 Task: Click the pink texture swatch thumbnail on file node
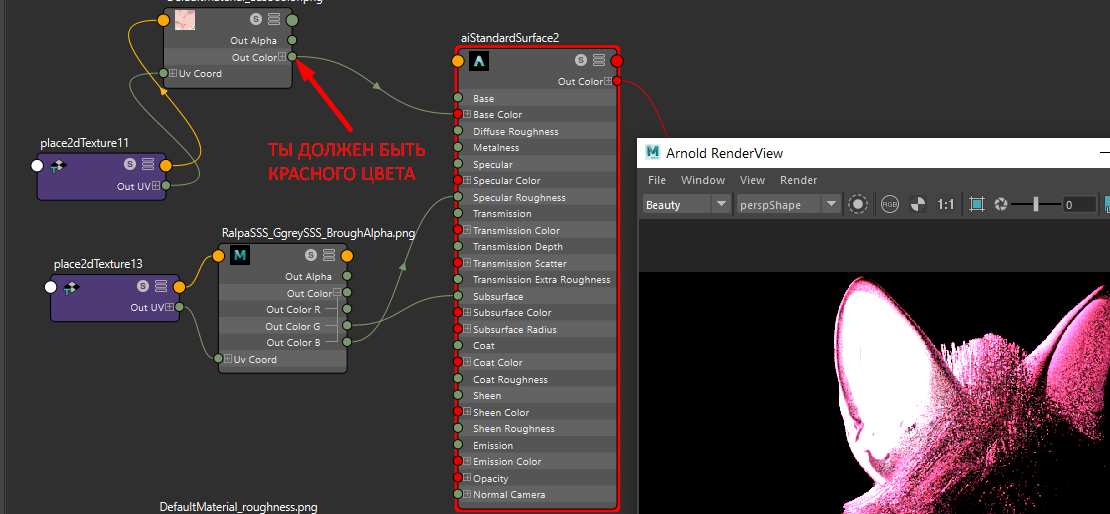[x=185, y=20]
